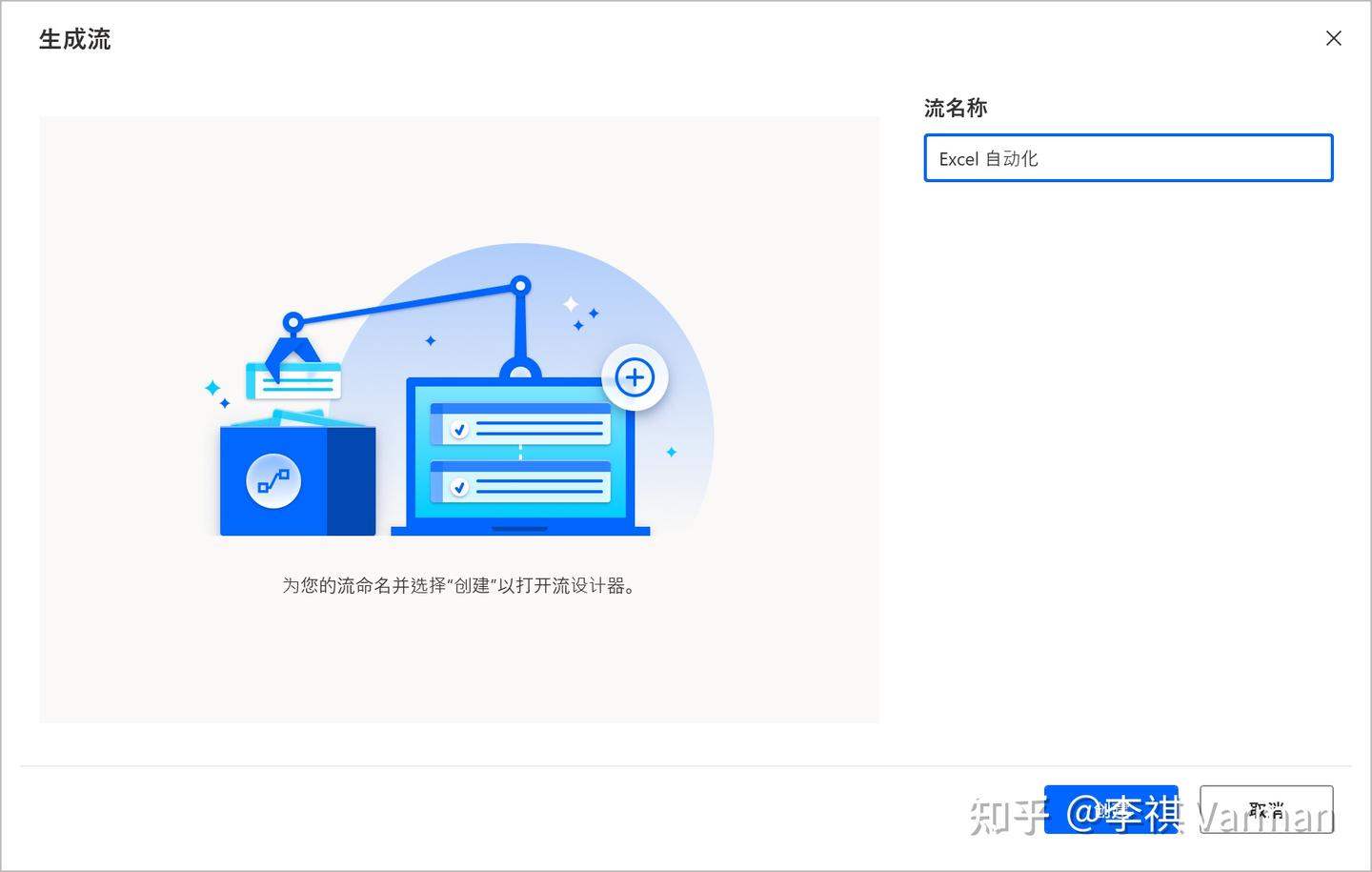Select the line-chart icon on the blue box
The image size is (1372, 872).
pos(273,481)
